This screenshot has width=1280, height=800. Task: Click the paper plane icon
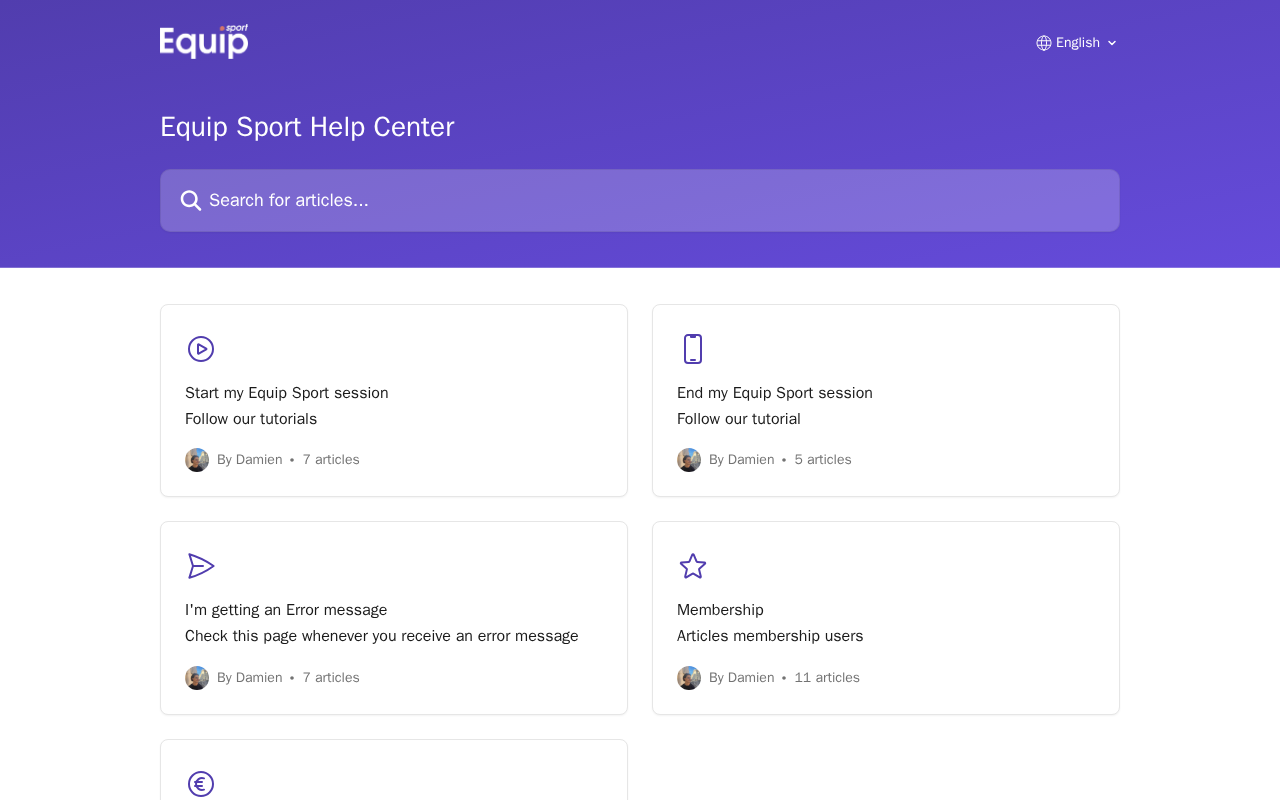tap(201, 566)
